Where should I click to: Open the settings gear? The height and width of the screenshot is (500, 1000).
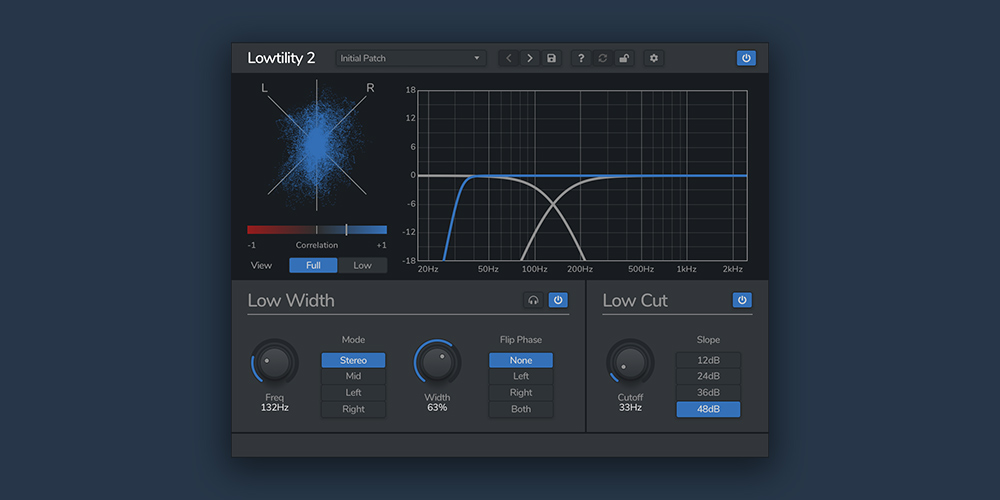coord(654,58)
